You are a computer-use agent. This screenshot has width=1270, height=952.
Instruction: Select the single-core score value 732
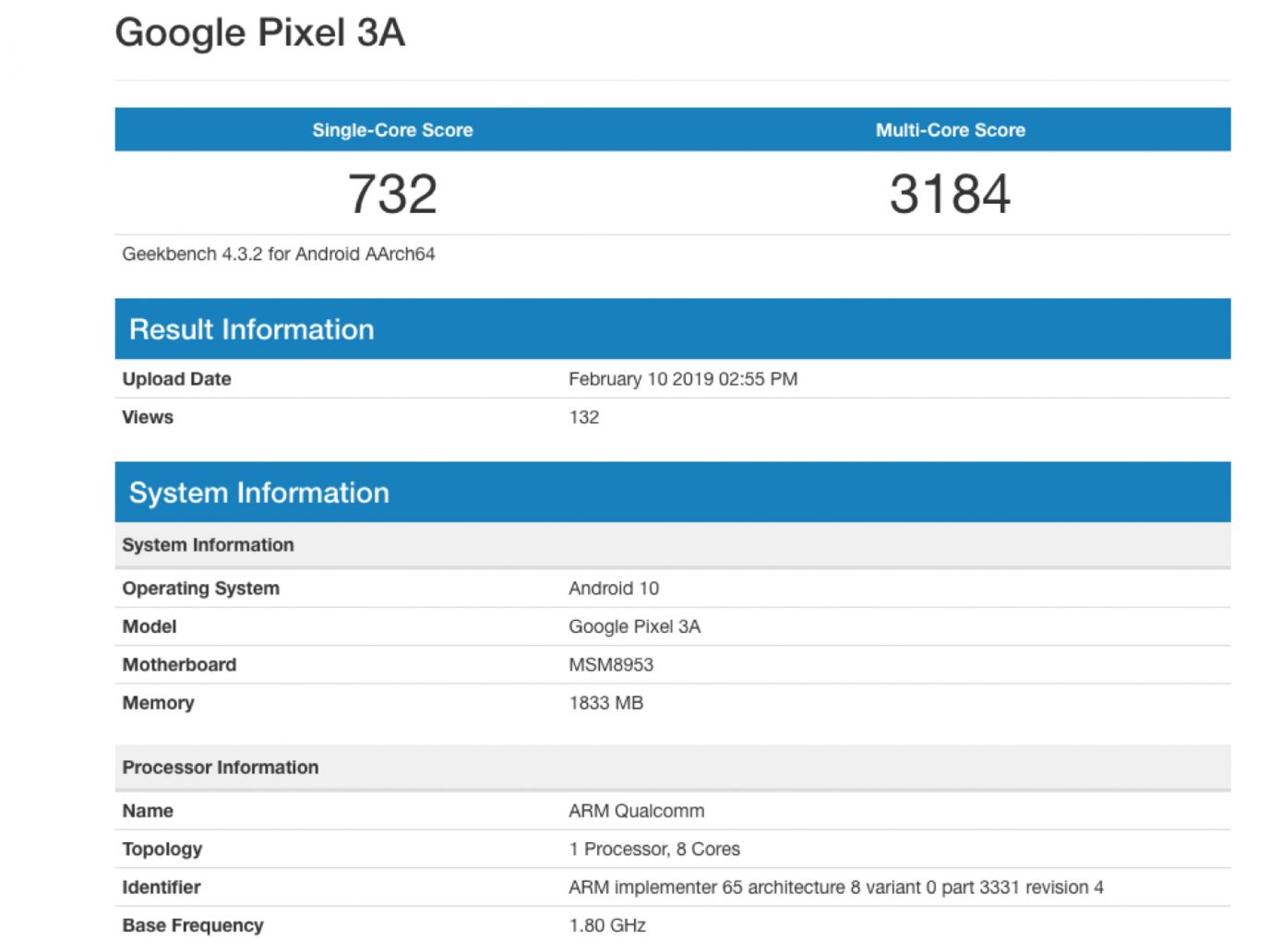(392, 194)
